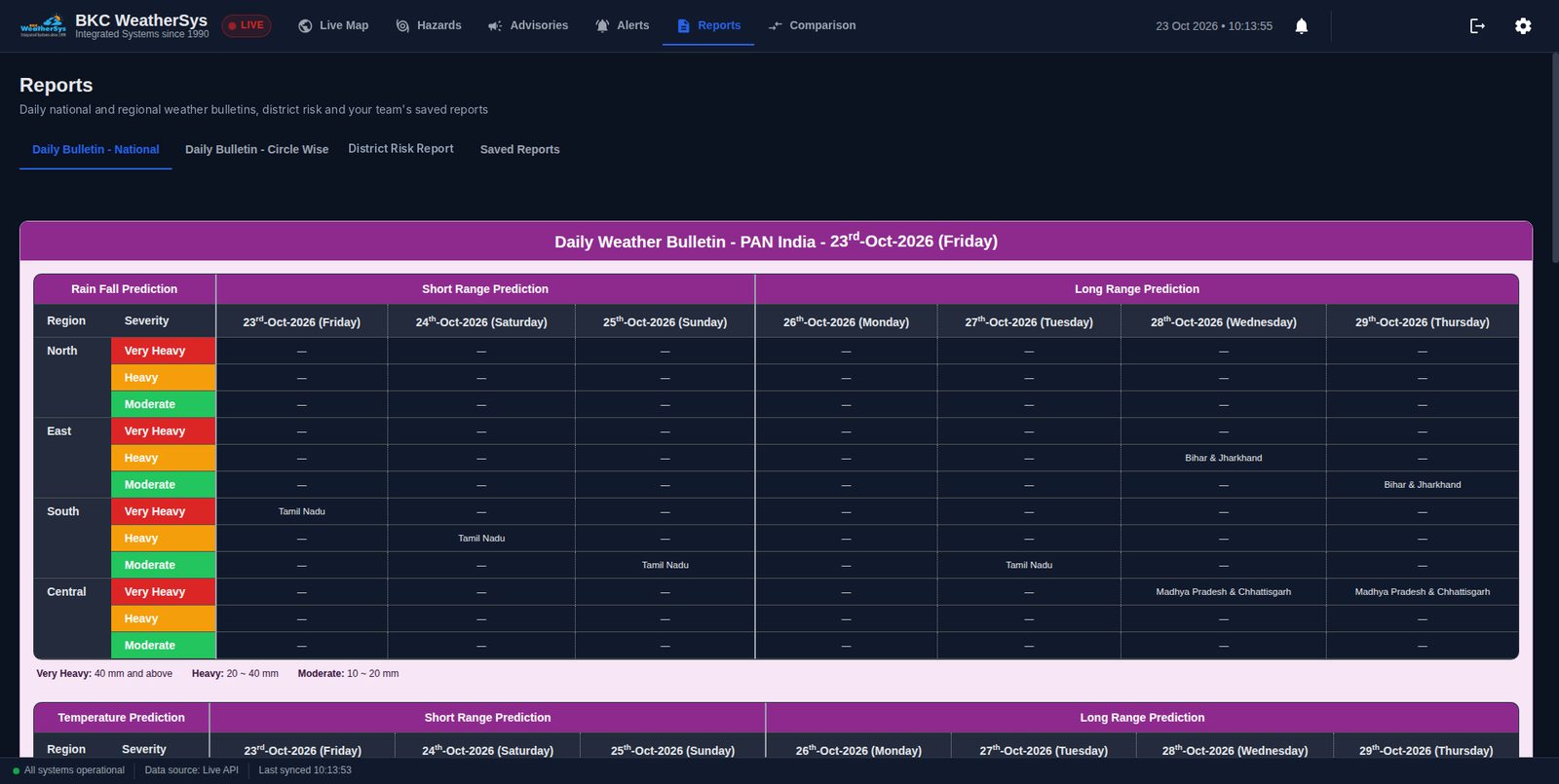Click the page vertical scrollbar

(x=1555, y=156)
